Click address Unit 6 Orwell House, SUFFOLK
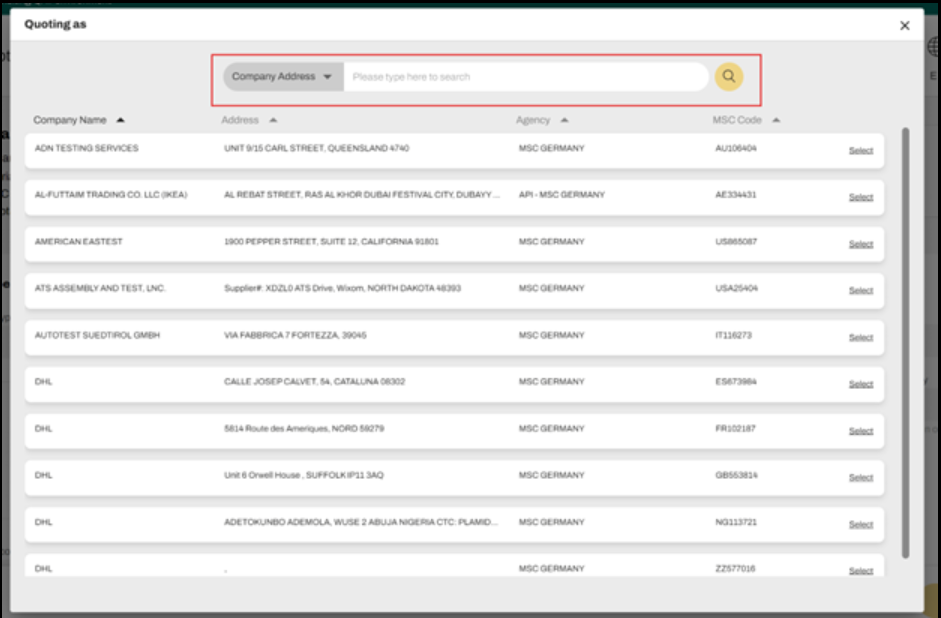This screenshot has width=941, height=618. pyautogui.click(x=304, y=475)
